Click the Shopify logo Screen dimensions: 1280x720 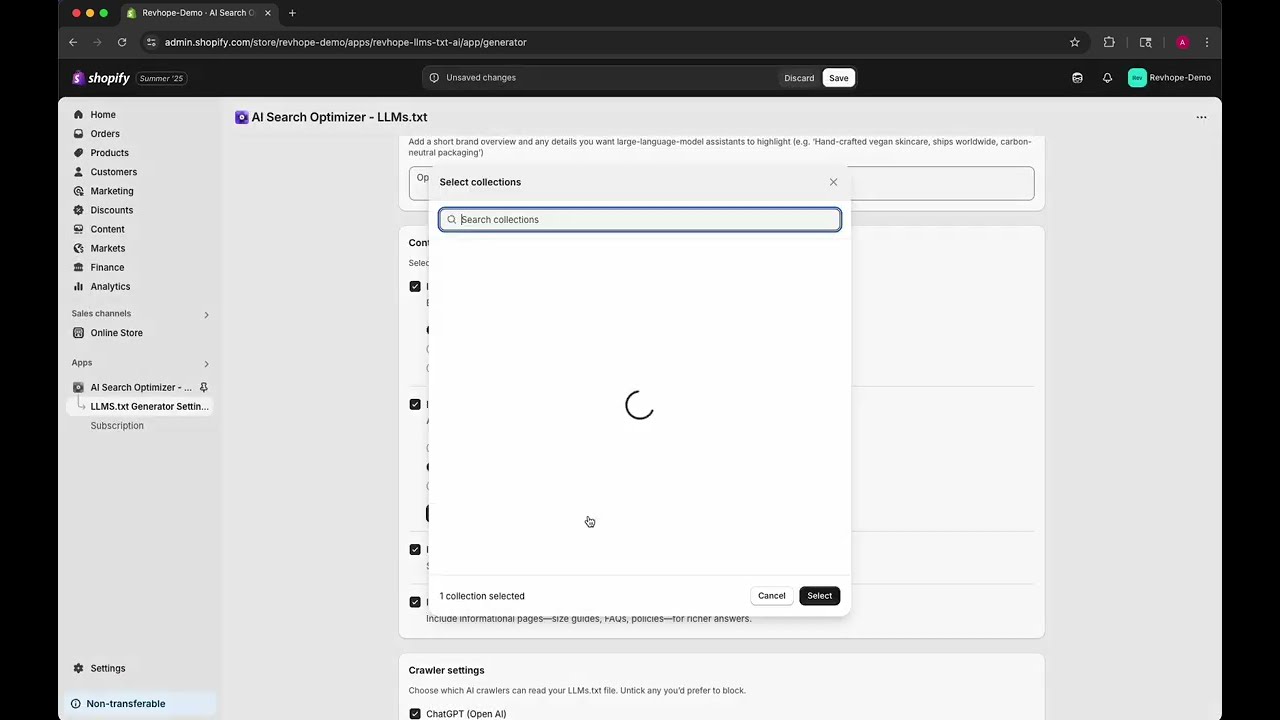point(101,78)
